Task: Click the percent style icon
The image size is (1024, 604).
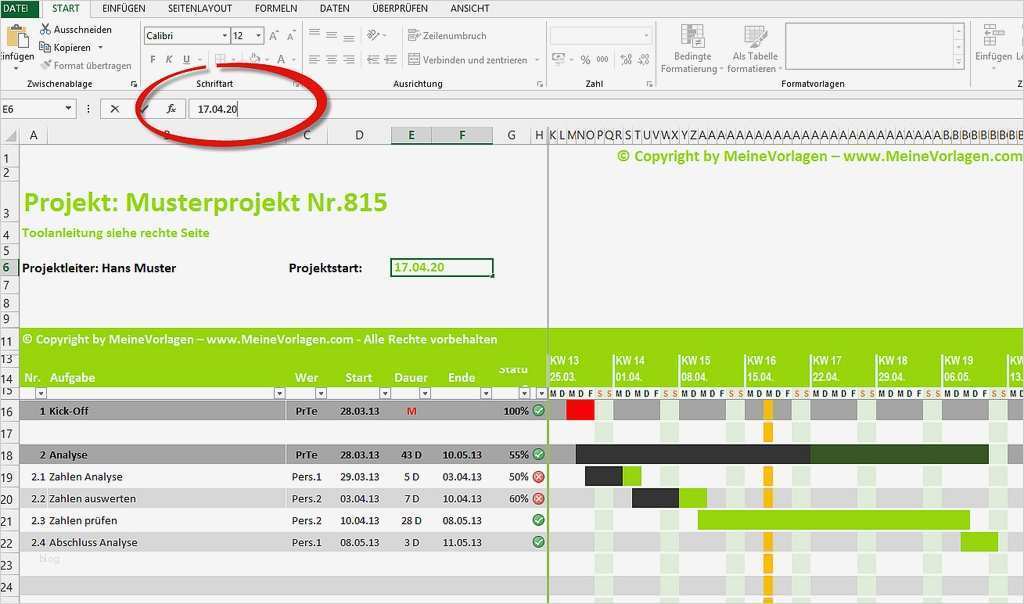Action: tap(585, 59)
